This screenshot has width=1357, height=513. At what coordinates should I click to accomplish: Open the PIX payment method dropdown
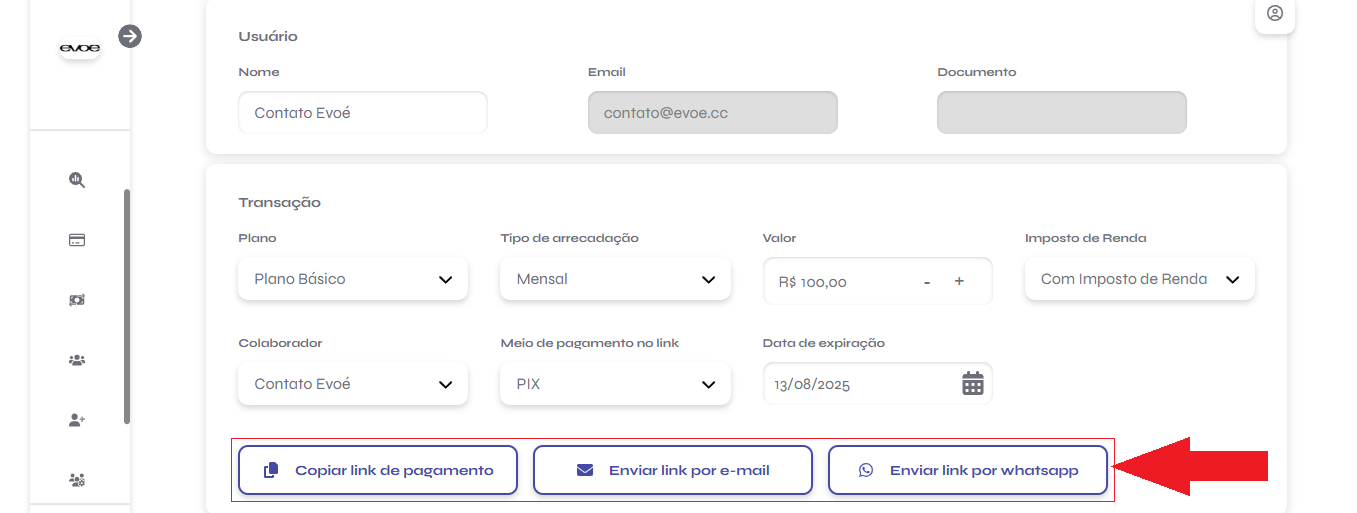pyautogui.click(x=615, y=384)
